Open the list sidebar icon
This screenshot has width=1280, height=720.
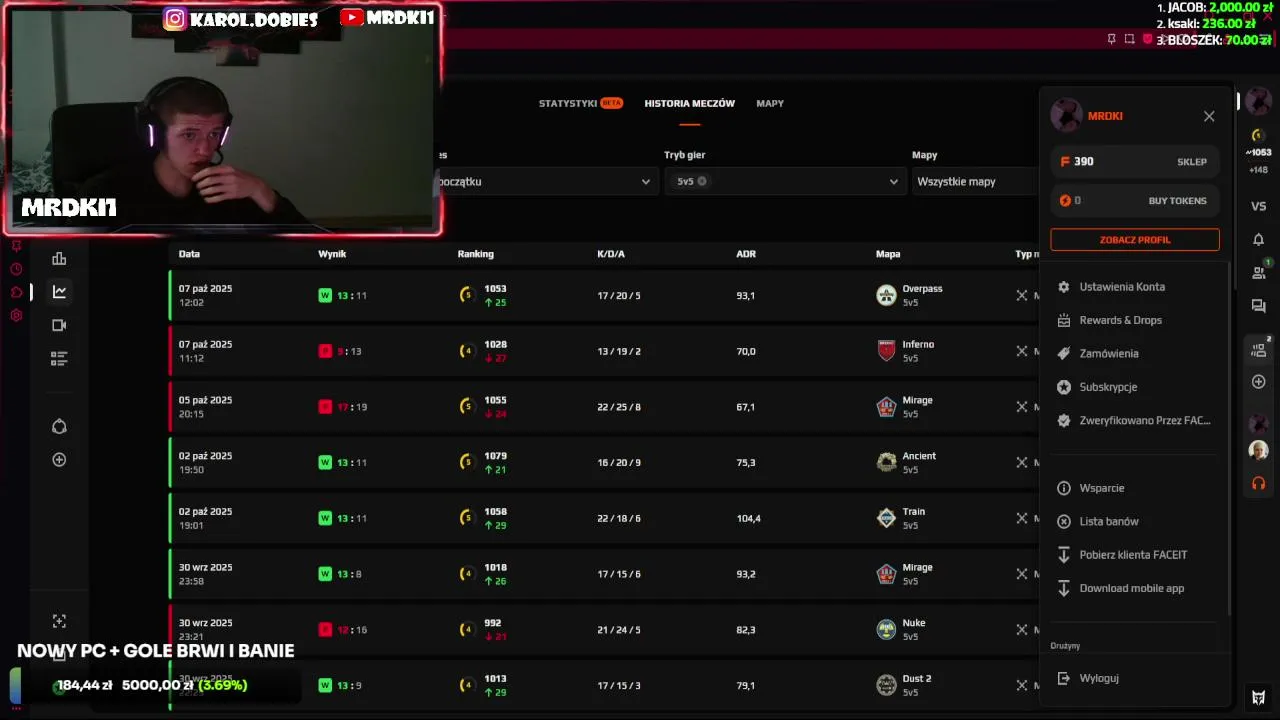[x=59, y=358]
